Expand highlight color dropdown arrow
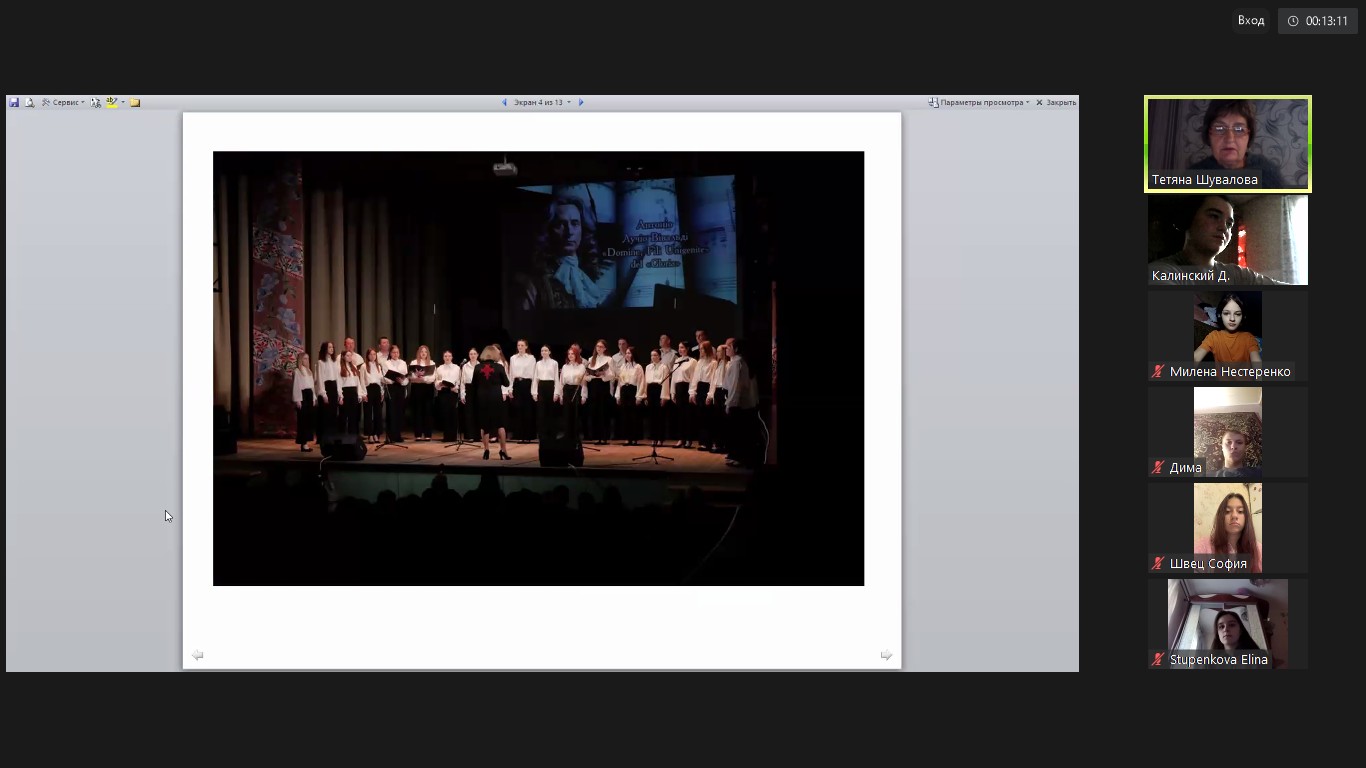Image resolution: width=1366 pixels, height=768 pixels. tap(123, 102)
